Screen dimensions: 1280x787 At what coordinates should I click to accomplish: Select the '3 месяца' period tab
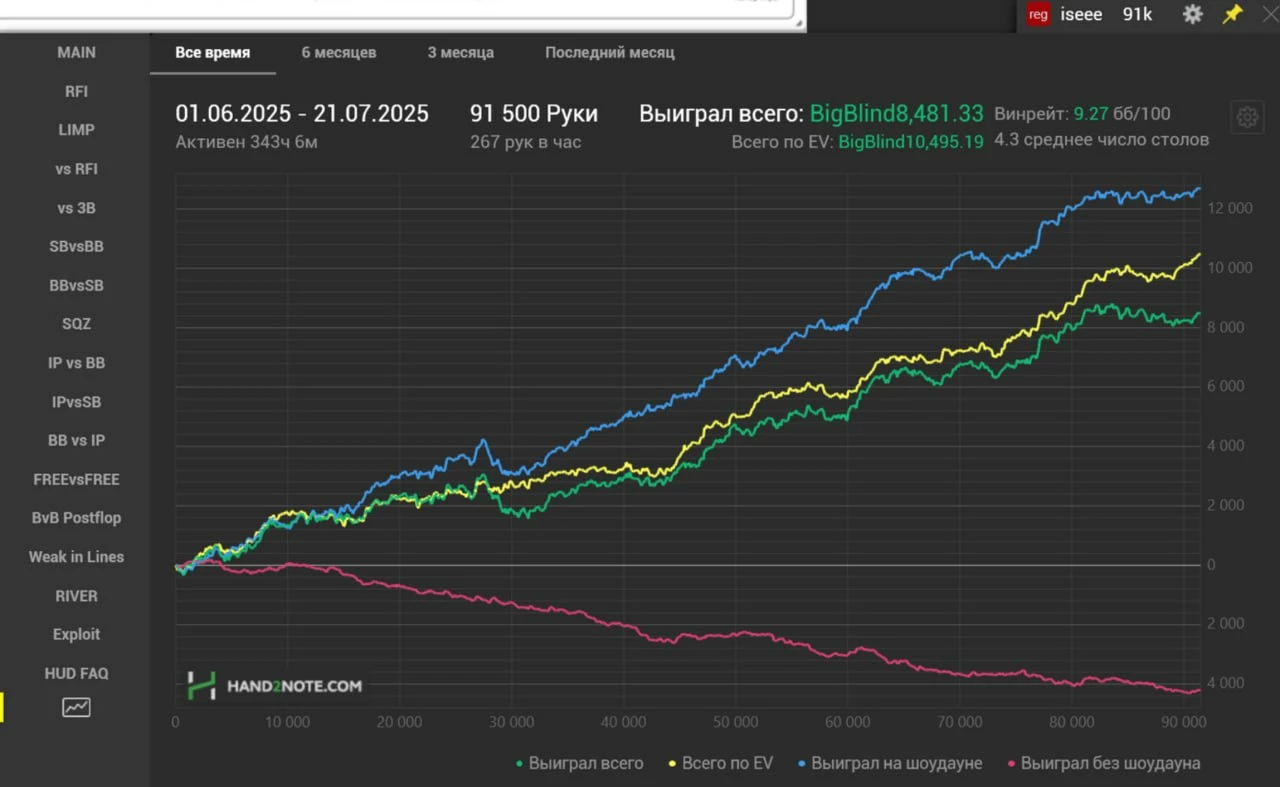coord(461,52)
